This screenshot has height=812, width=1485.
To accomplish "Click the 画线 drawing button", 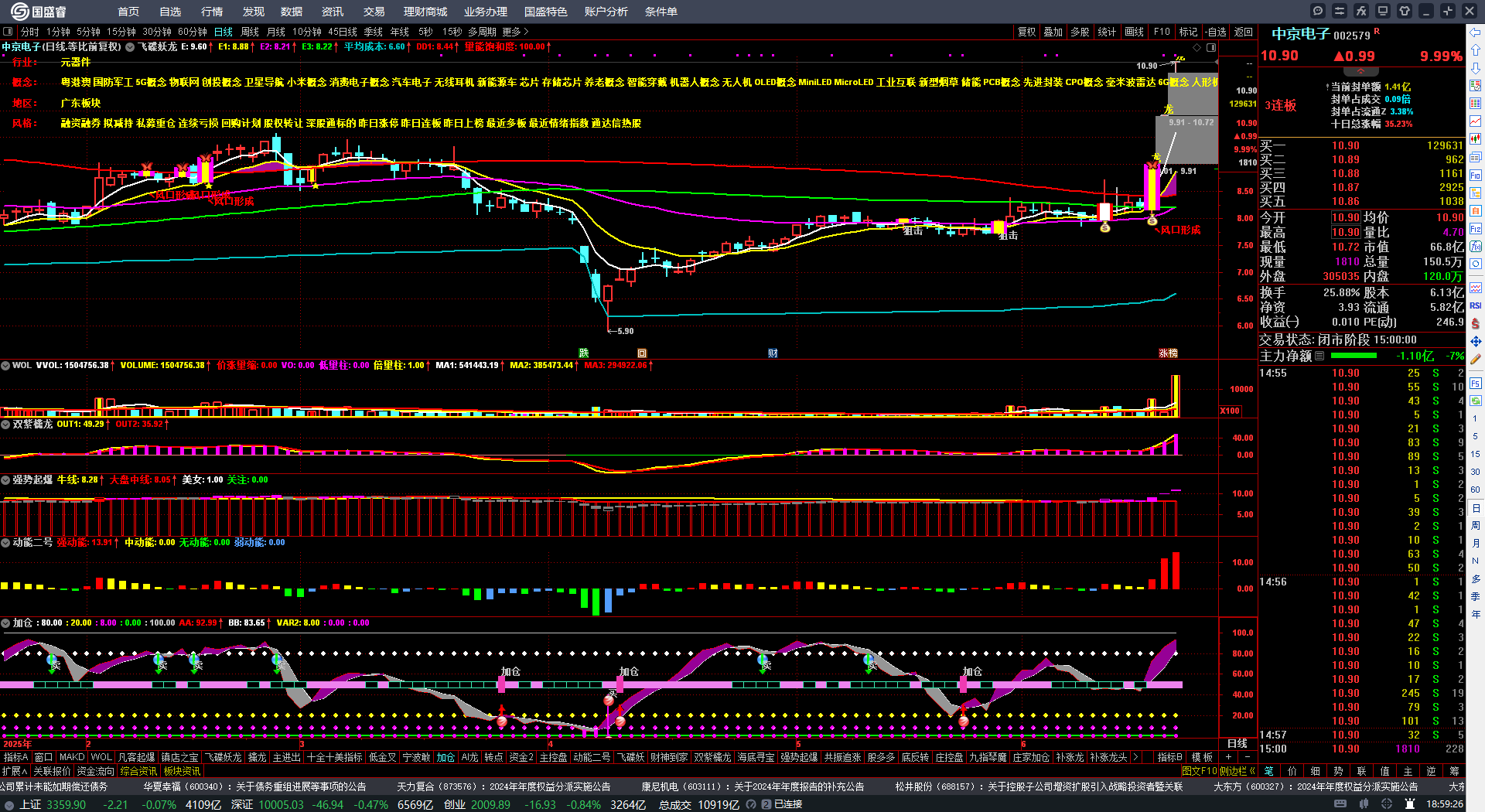I will 1135,32.
